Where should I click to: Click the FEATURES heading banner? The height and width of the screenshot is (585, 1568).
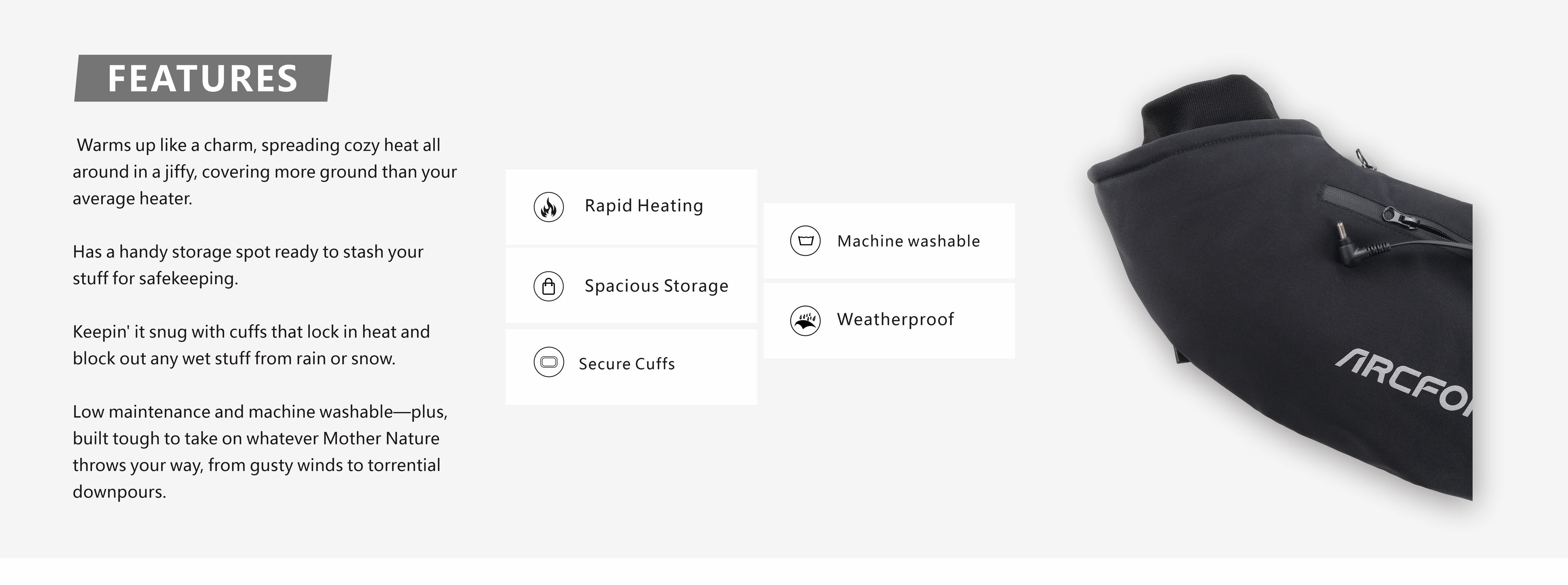(x=203, y=78)
